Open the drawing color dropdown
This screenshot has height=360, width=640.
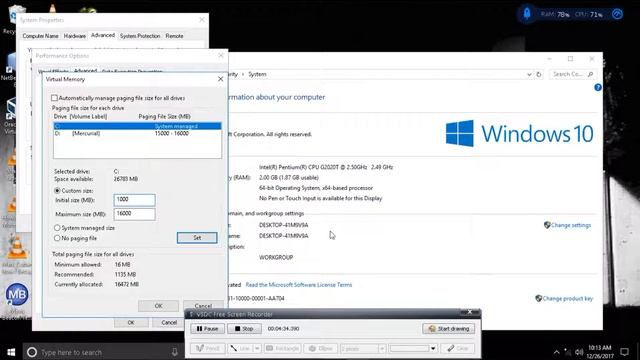[433, 349]
